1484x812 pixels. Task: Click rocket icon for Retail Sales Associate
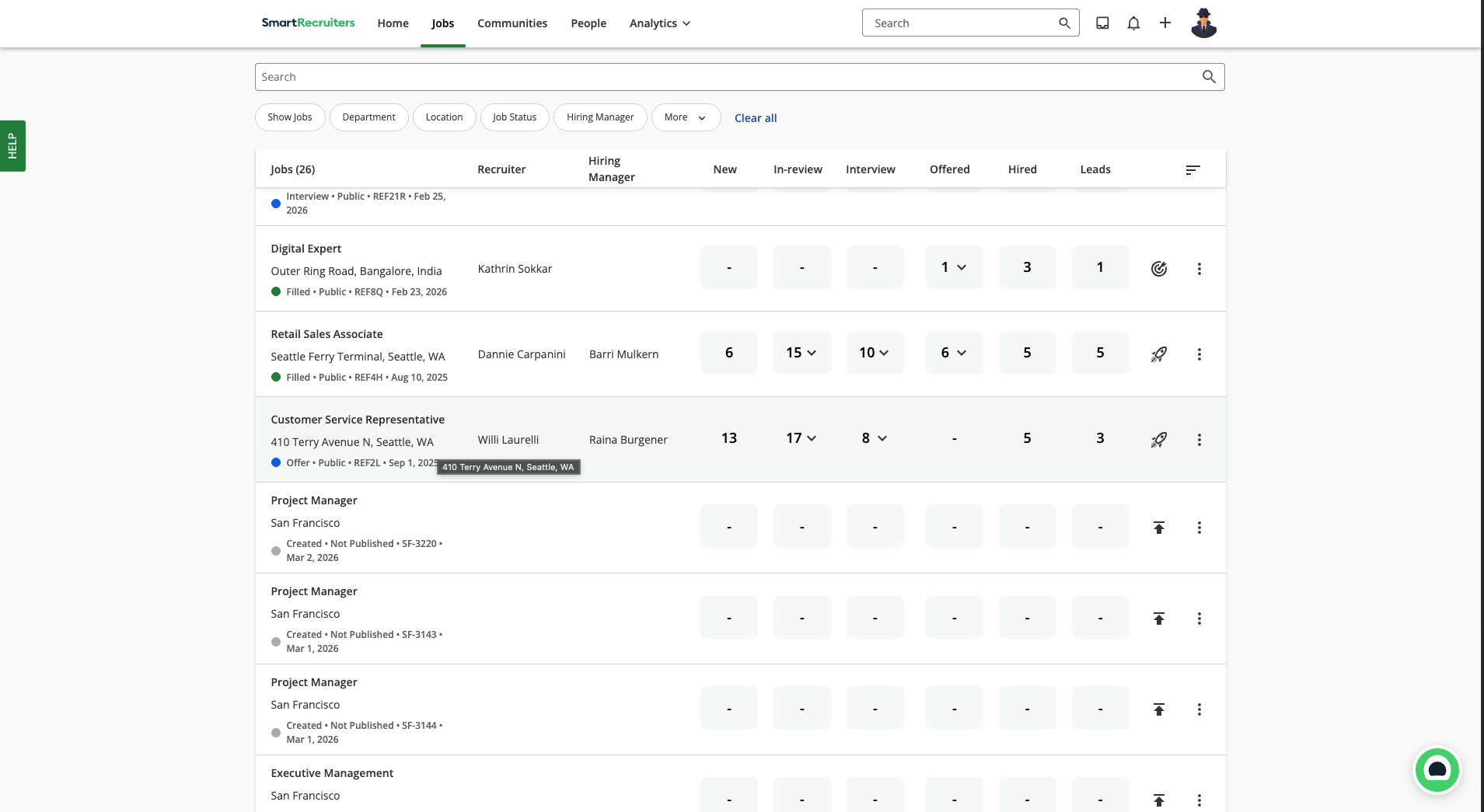[x=1158, y=354]
